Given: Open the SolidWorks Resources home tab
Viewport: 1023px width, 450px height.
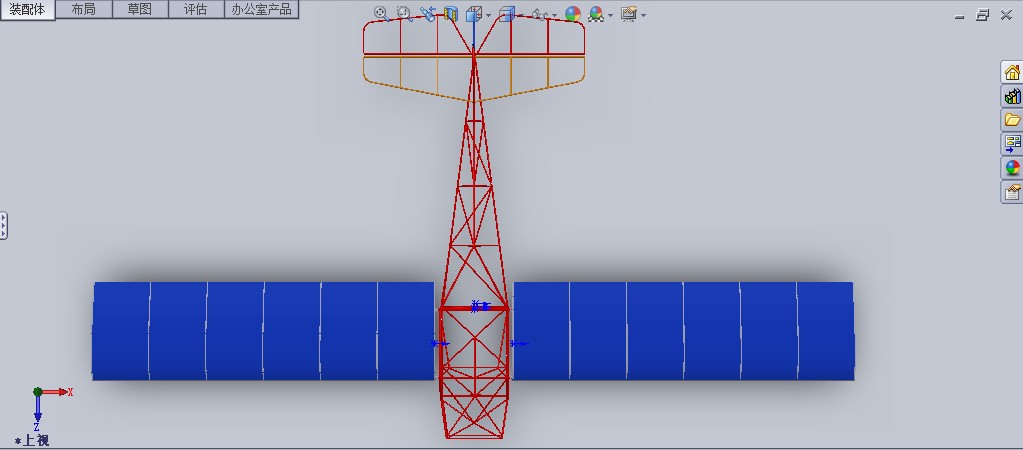Looking at the screenshot, I should (x=1012, y=72).
